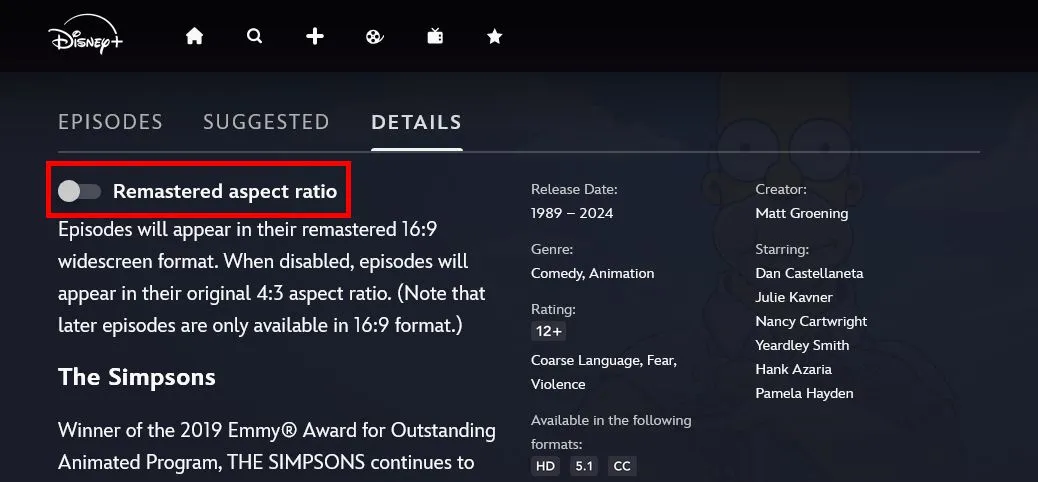This screenshot has width=1038, height=482.
Task: Open Series via TV icon
Action: (x=435, y=36)
